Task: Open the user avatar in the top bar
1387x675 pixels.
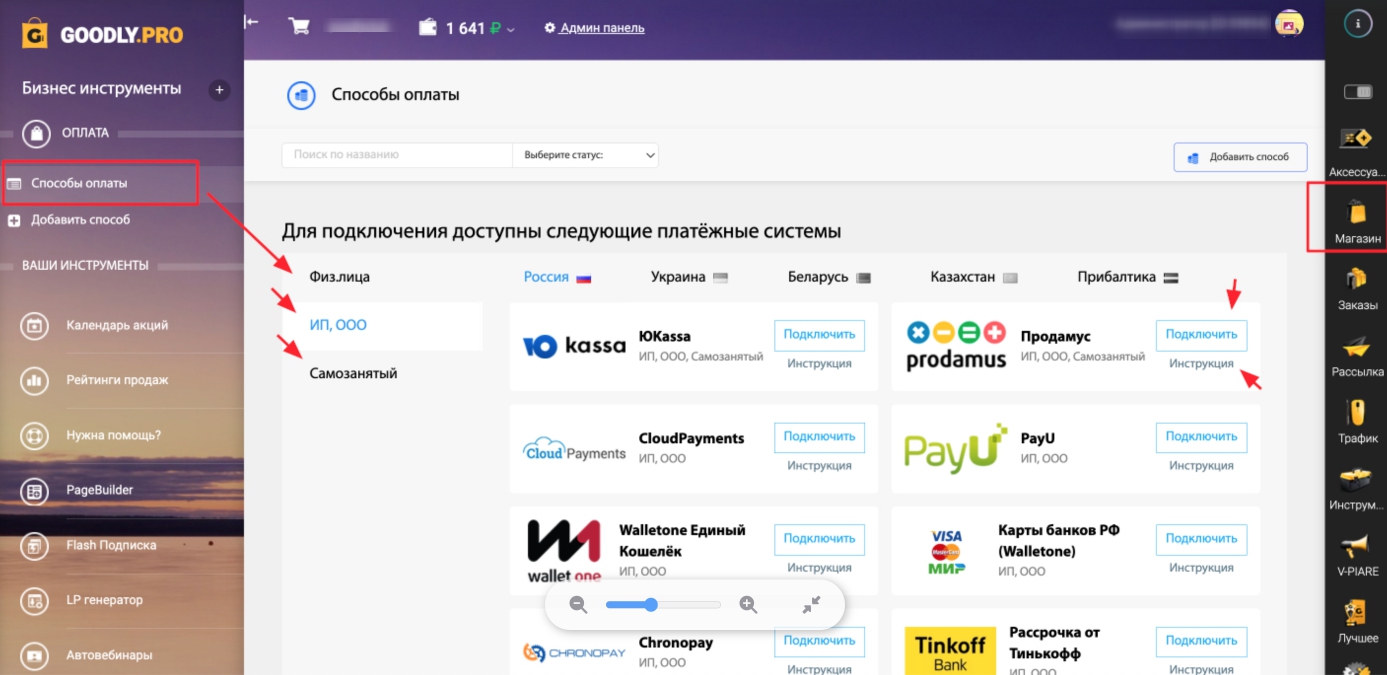Action: coord(1288,24)
